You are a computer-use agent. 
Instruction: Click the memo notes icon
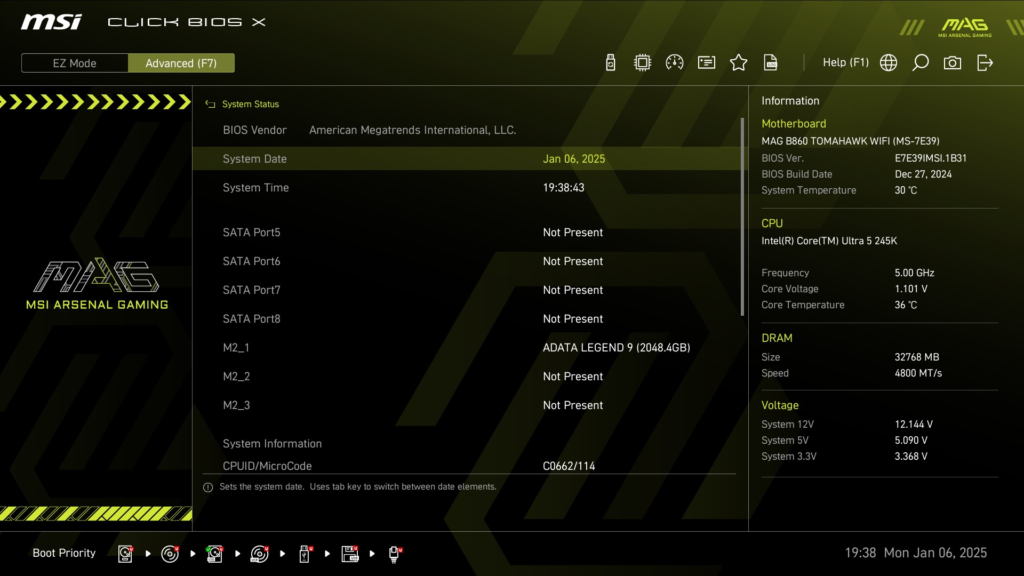click(706, 62)
